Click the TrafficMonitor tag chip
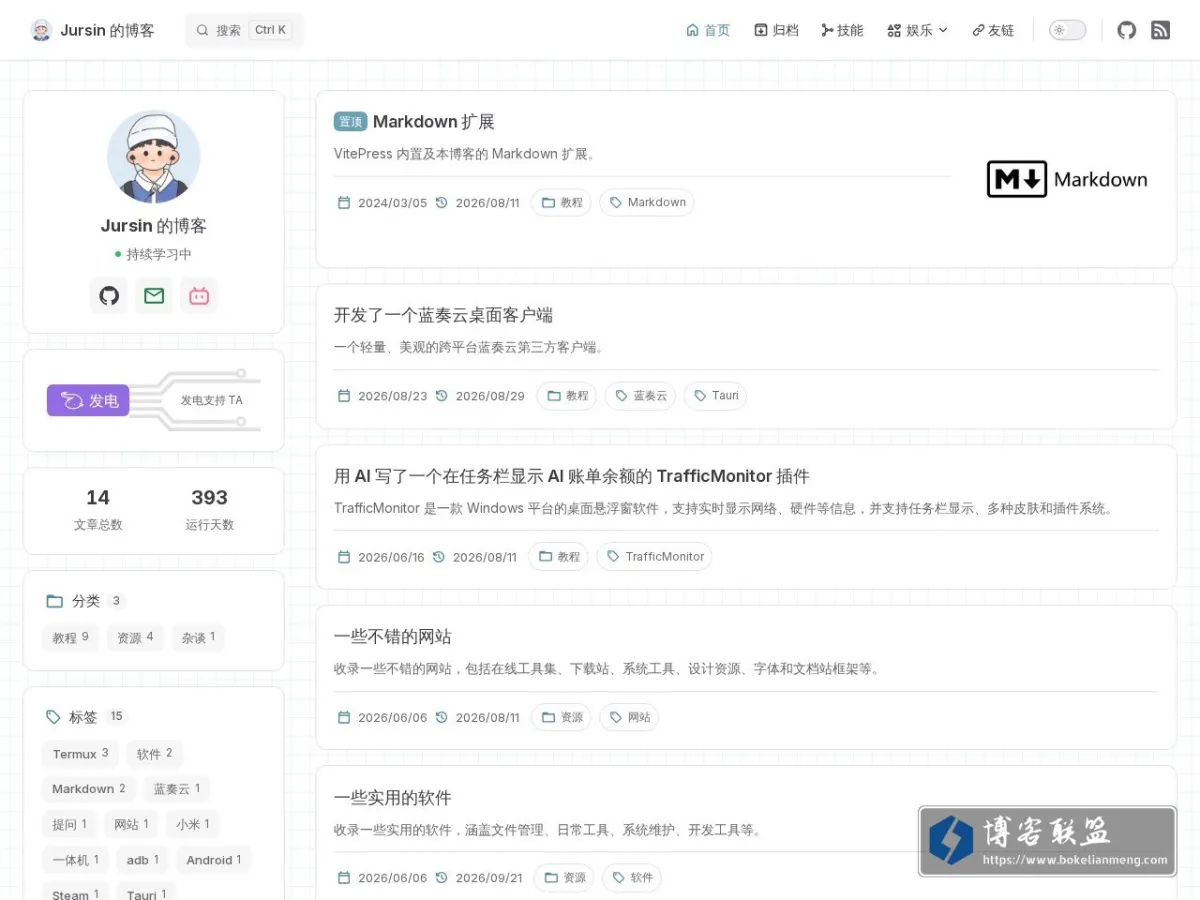The height and width of the screenshot is (900, 1200). pyautogui.click(x=654, y=556)
